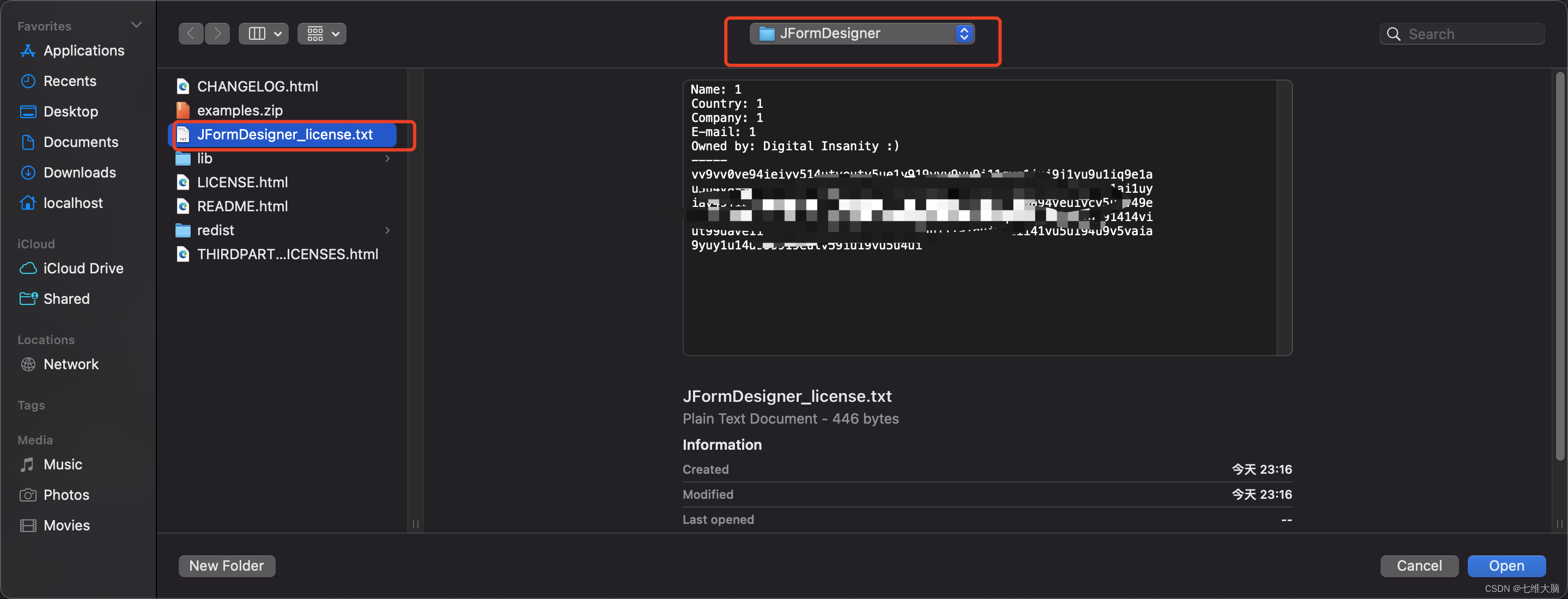
Task: Click the CHANGELOG.html file icon
Action: 183,87
